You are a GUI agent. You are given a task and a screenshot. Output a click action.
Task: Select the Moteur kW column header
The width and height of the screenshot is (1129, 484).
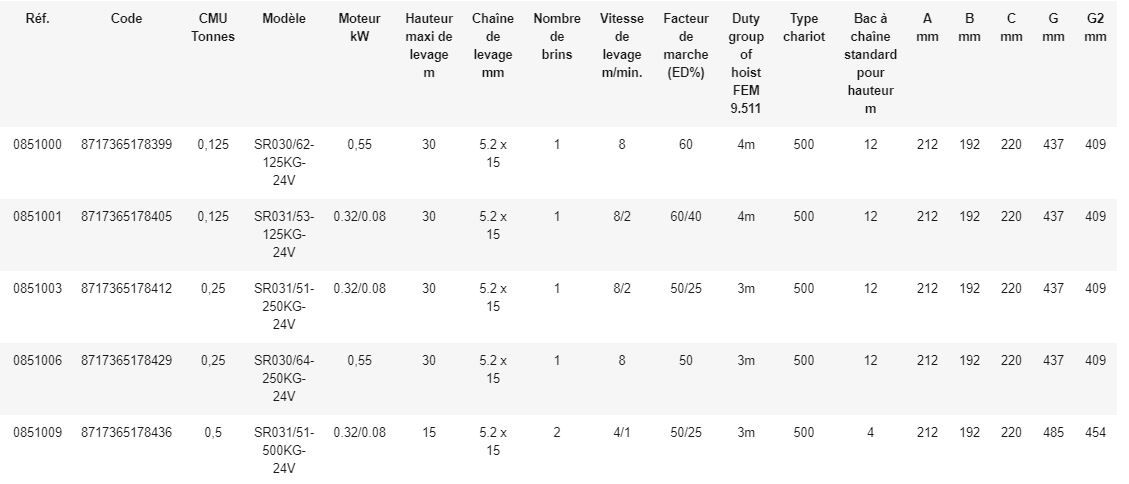click(359, 28)
